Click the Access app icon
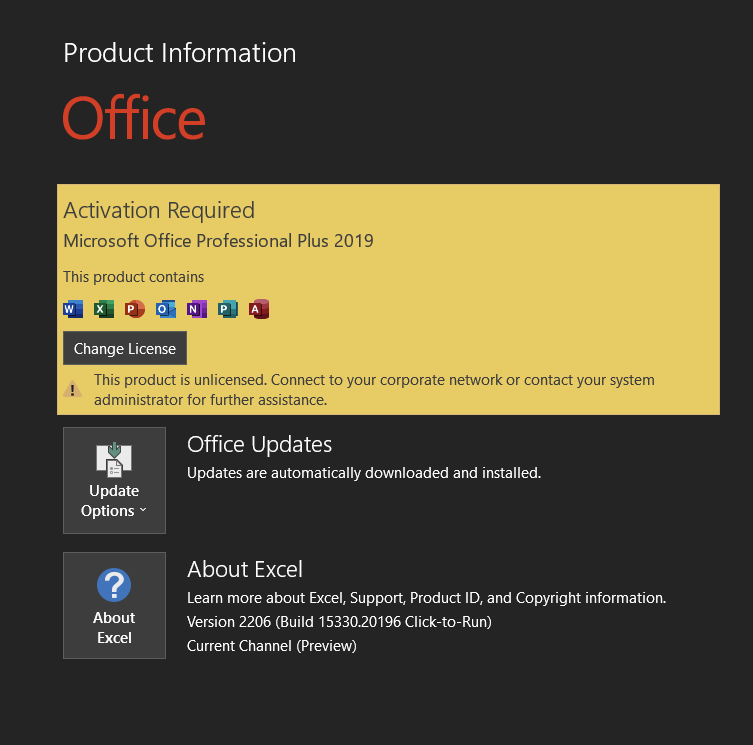 pyautogui.click(x=259, y=309)
